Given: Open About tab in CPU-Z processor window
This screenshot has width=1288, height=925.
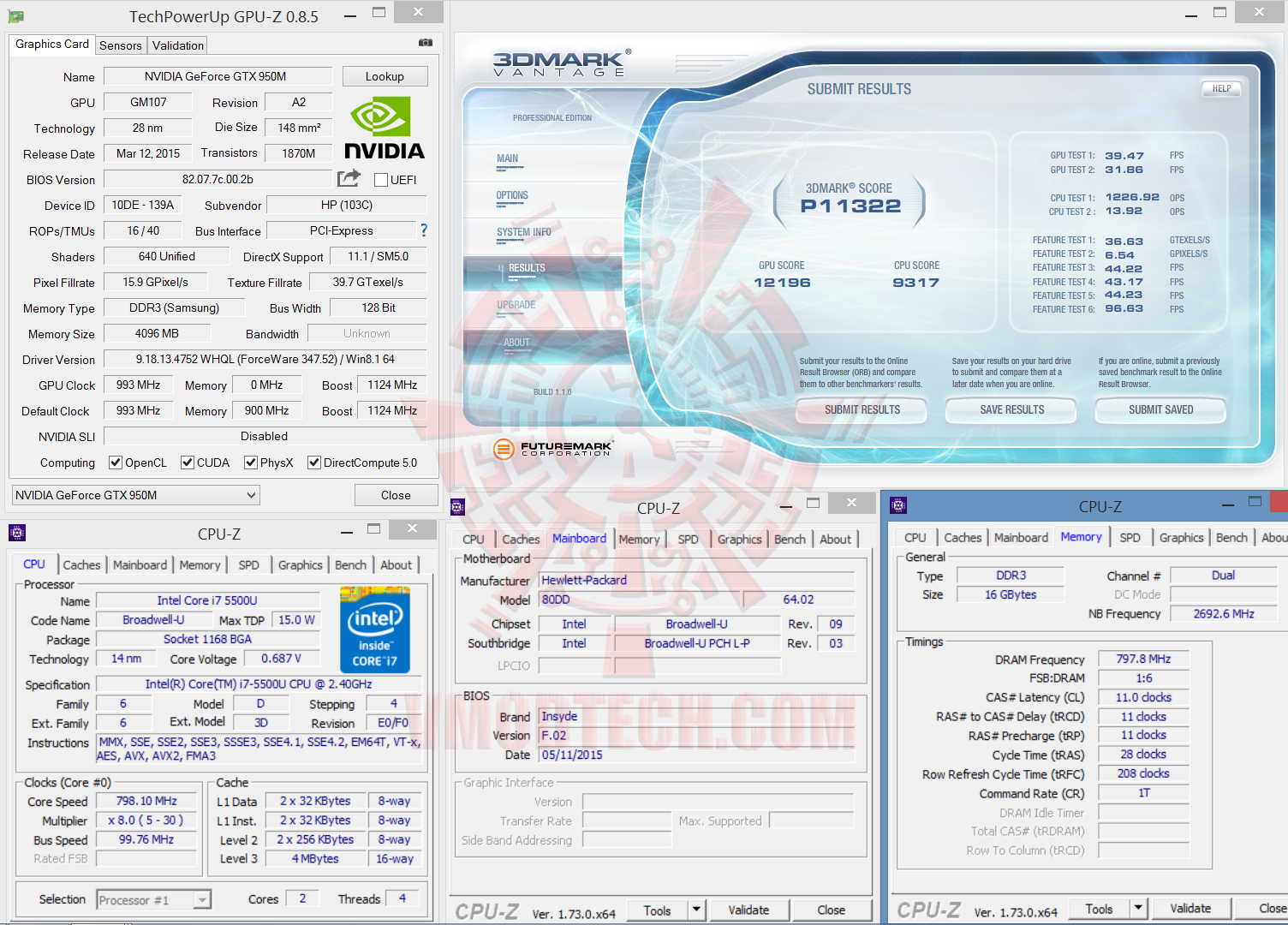Looking at the screenshot, I should 397,565.
